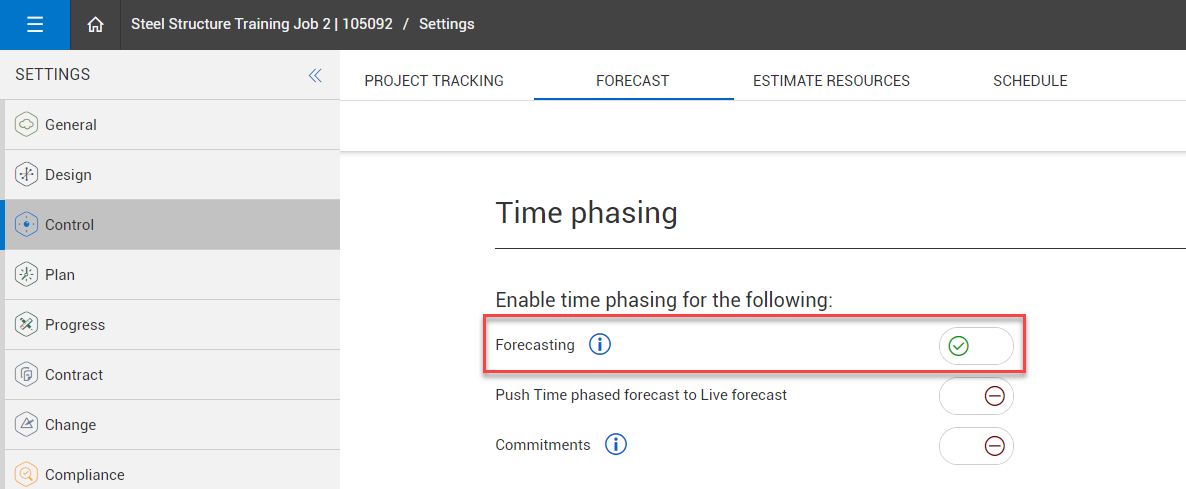Show info for Commitments time phasing
Viewport: 1186px width, 489px height.
(616, 445)
